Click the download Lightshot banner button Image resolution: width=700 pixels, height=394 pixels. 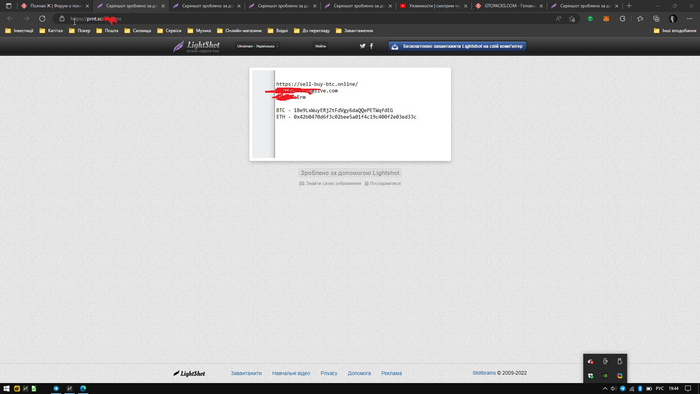(457, 46)
